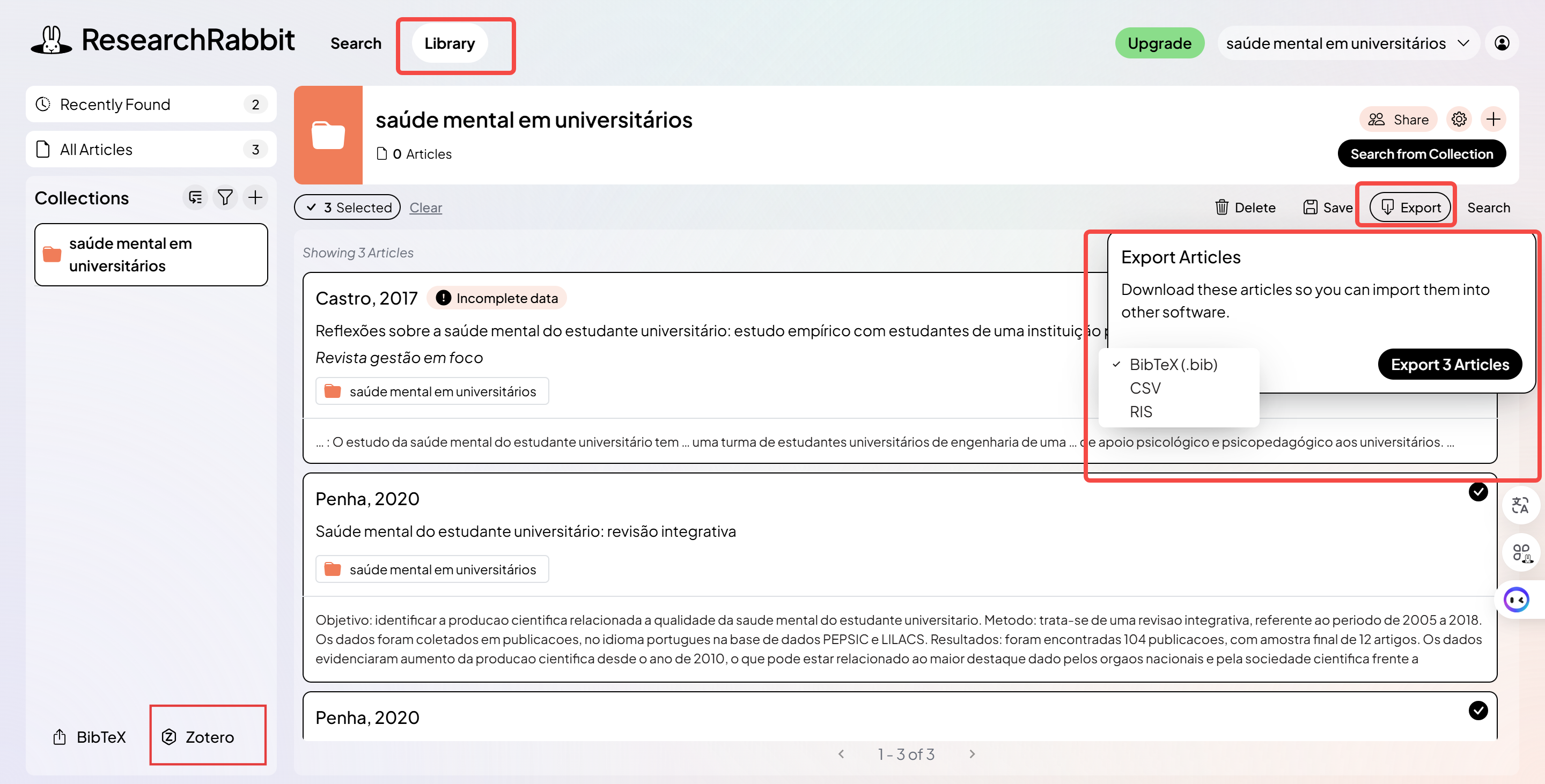Click 'Revista gestão em foco' journal name
The height and width of the screenshot is (784, 1545).
pyautogui.click(x=399, y=358)
